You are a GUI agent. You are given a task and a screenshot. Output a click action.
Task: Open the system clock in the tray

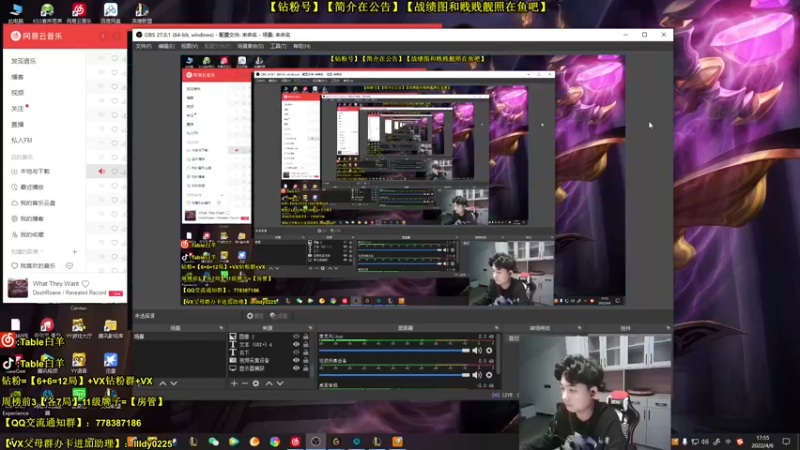[x=762, y=441]
